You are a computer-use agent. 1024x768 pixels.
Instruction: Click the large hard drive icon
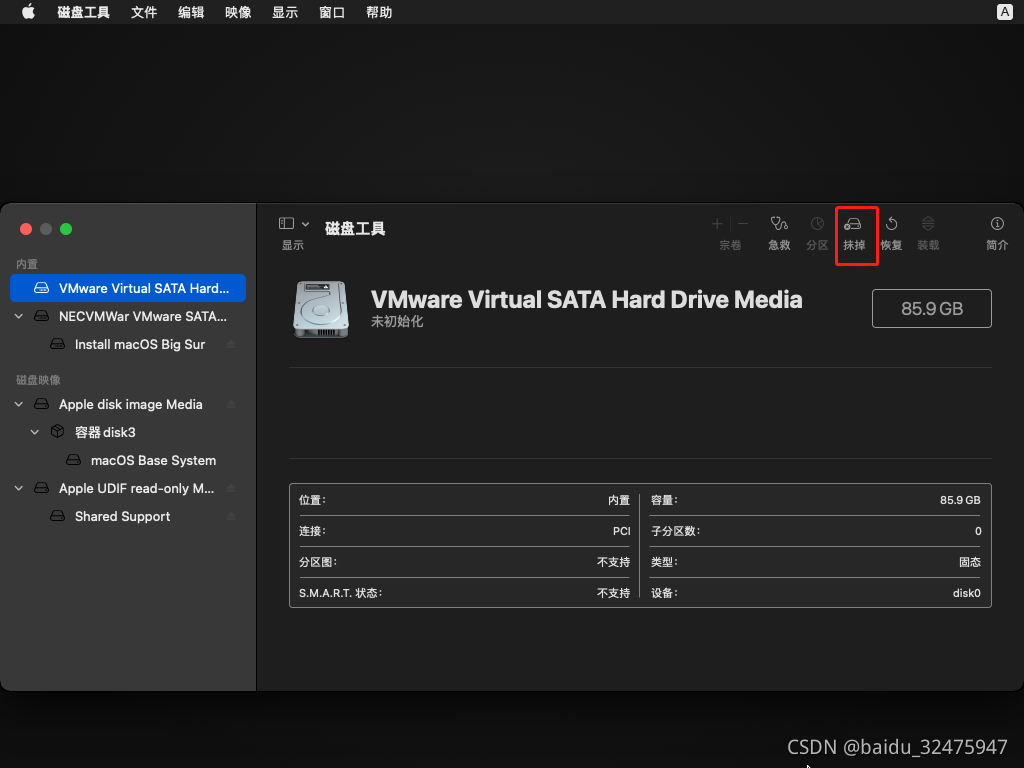(x=322, y=308)
